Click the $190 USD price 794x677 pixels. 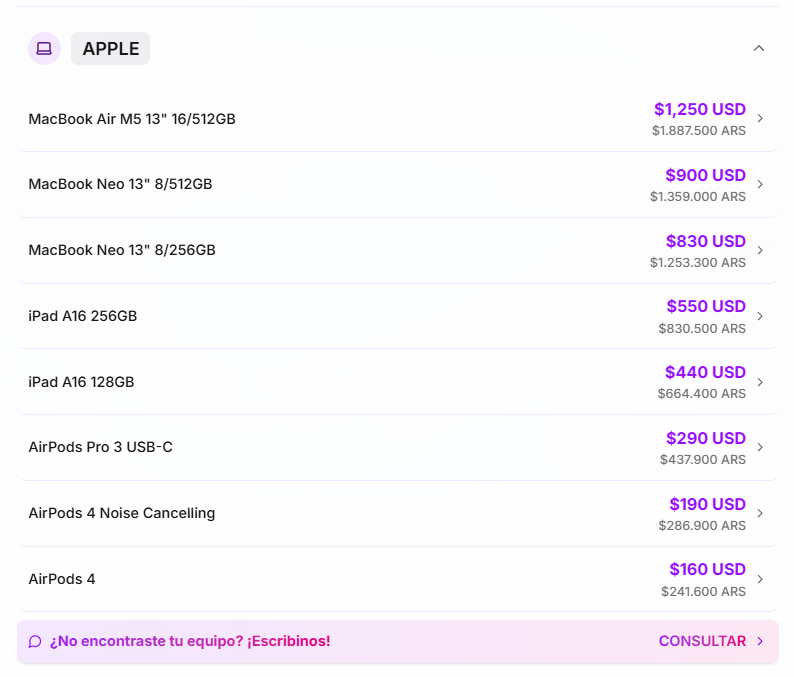point(707,504)
